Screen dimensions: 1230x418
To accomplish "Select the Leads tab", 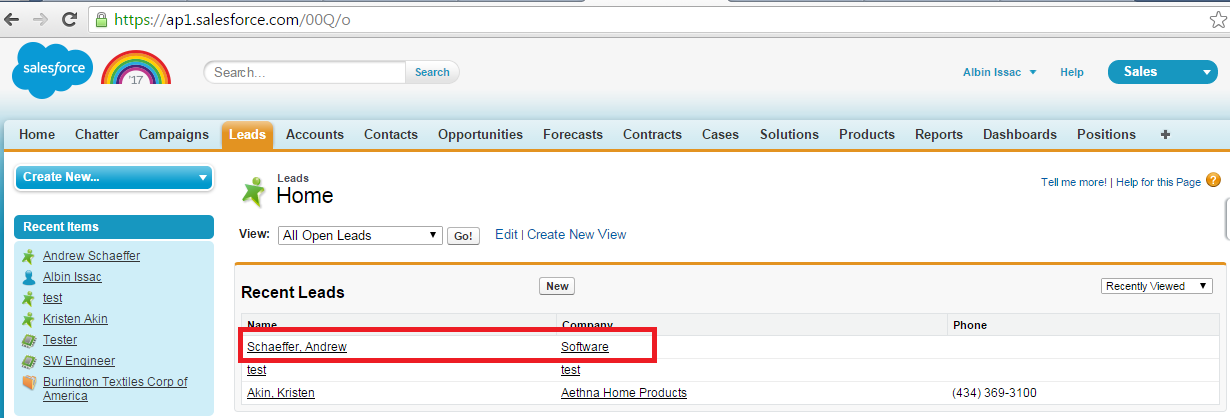I will pyautogui.click(x=247, y=134).
